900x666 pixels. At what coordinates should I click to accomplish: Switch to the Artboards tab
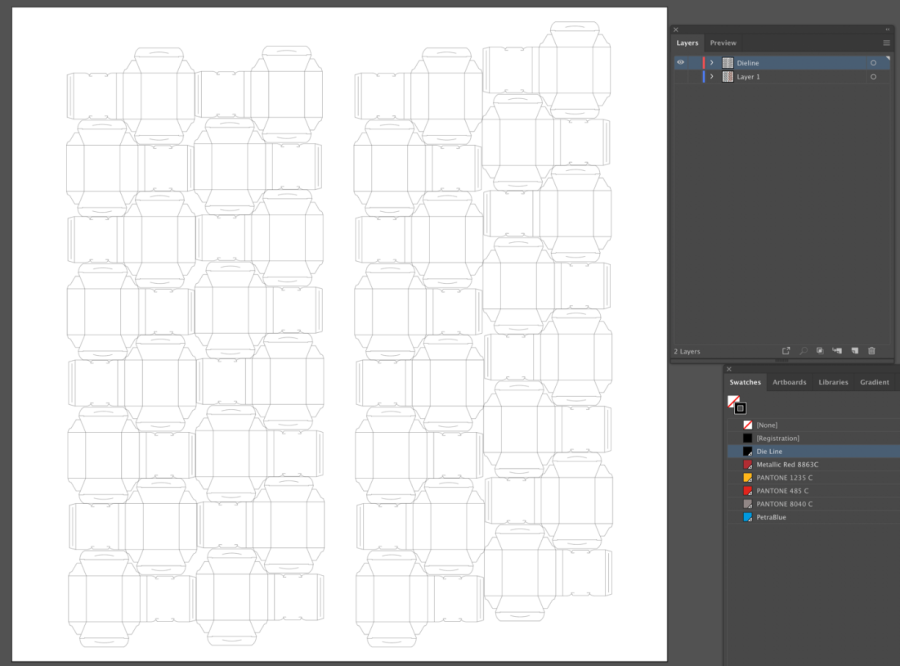789,382
